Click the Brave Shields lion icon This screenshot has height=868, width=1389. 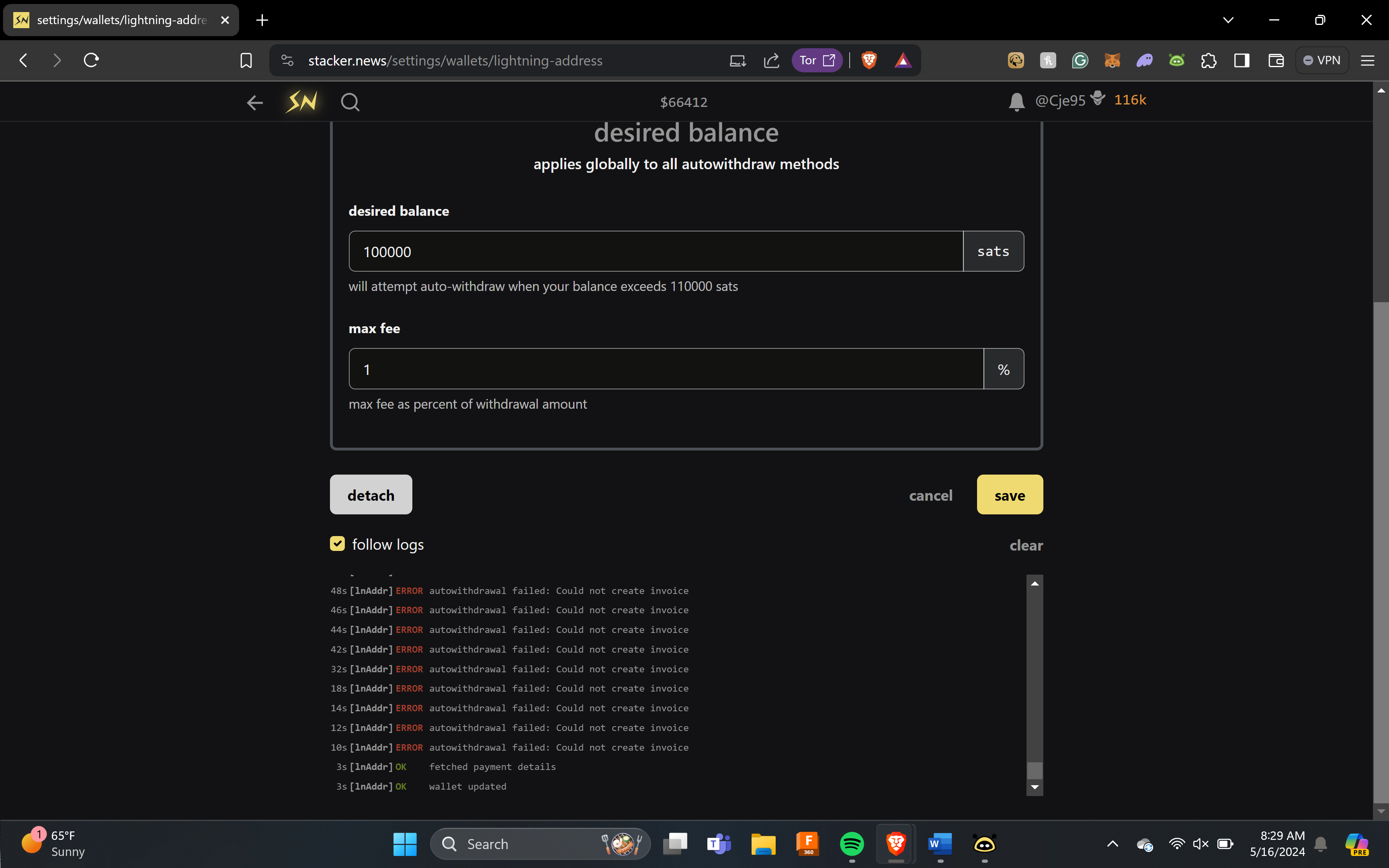coord(869,60)
